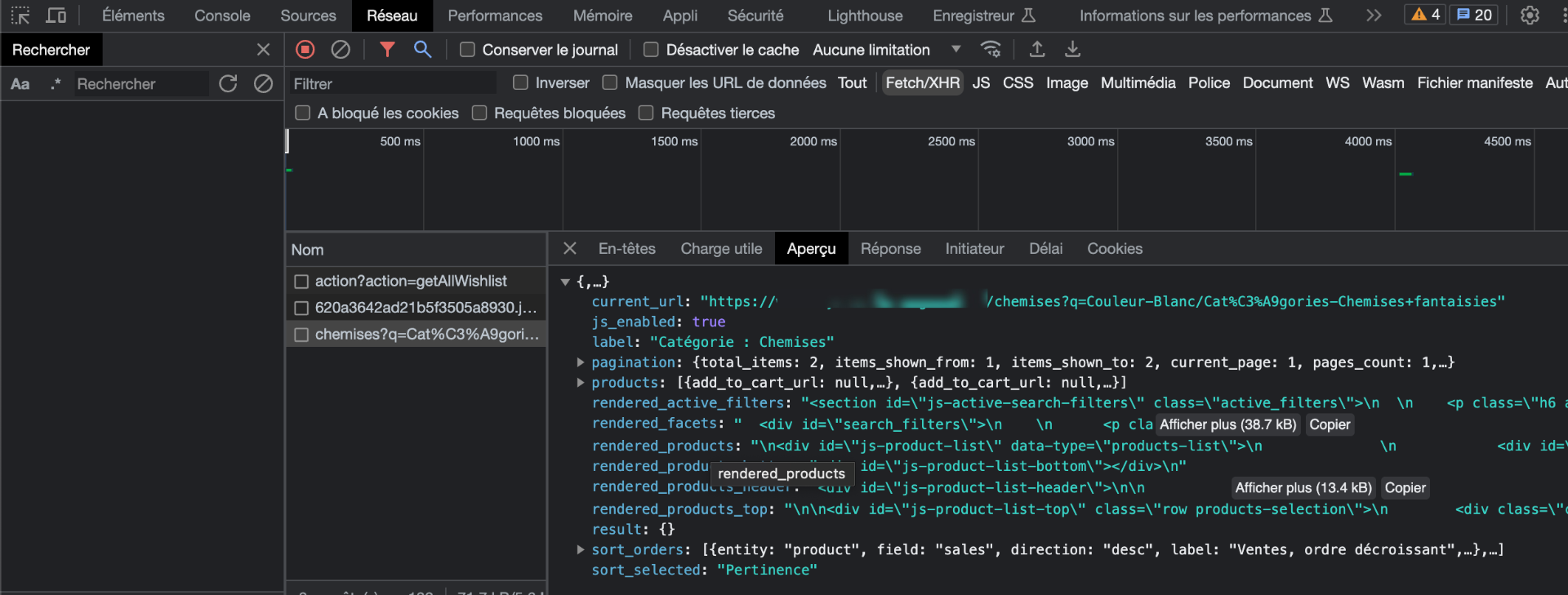The height and width of the screenshot is (595, 1568).
Task: Import HAR file with upload icon
Action: pos(1037,50)
